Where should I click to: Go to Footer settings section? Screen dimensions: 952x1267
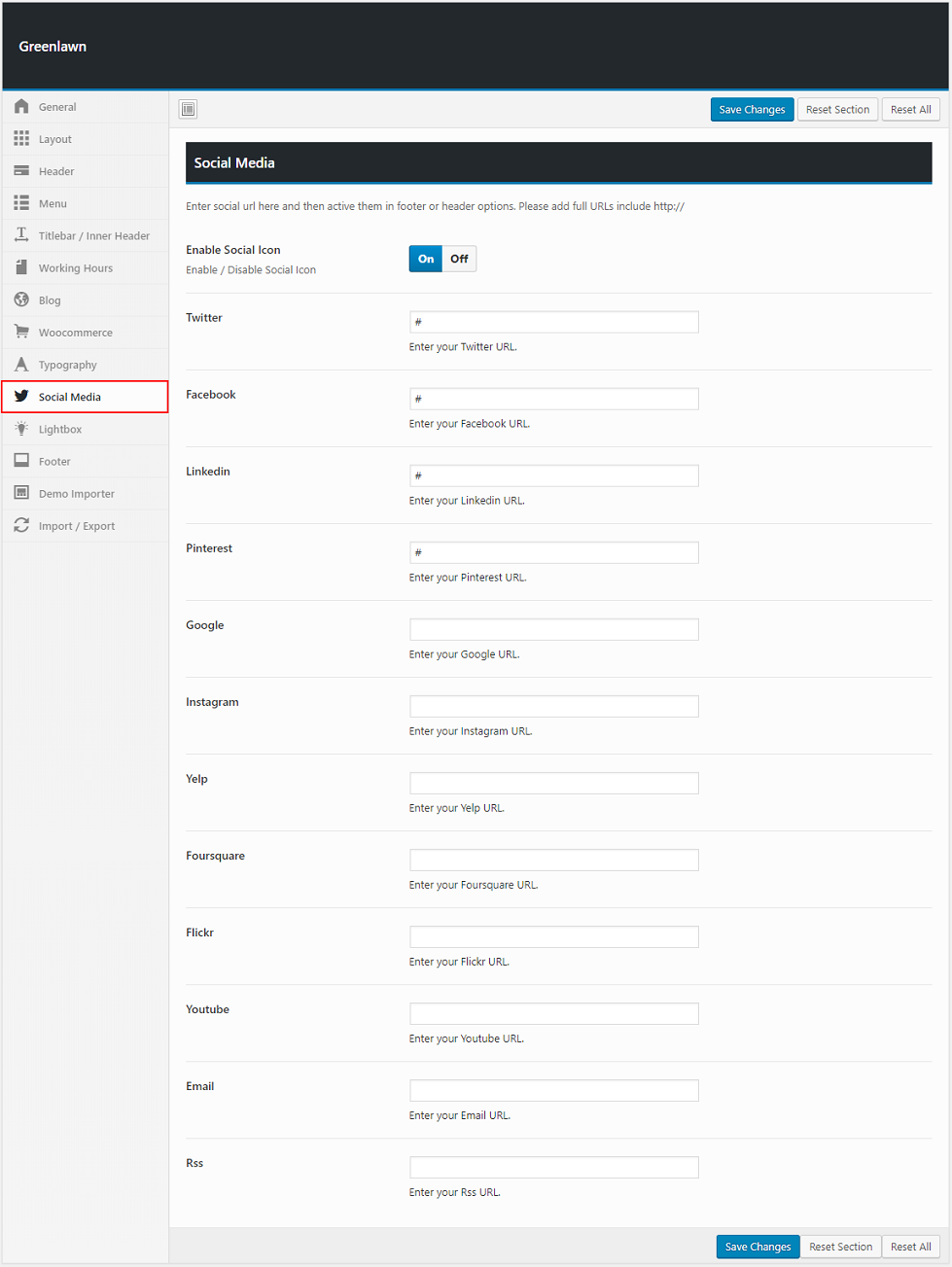pos(54,462)
